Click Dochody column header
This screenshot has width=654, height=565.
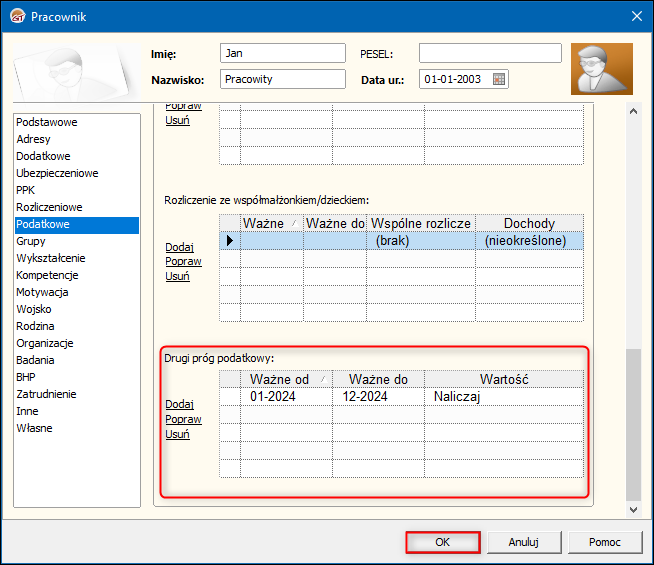click(529, 223)
